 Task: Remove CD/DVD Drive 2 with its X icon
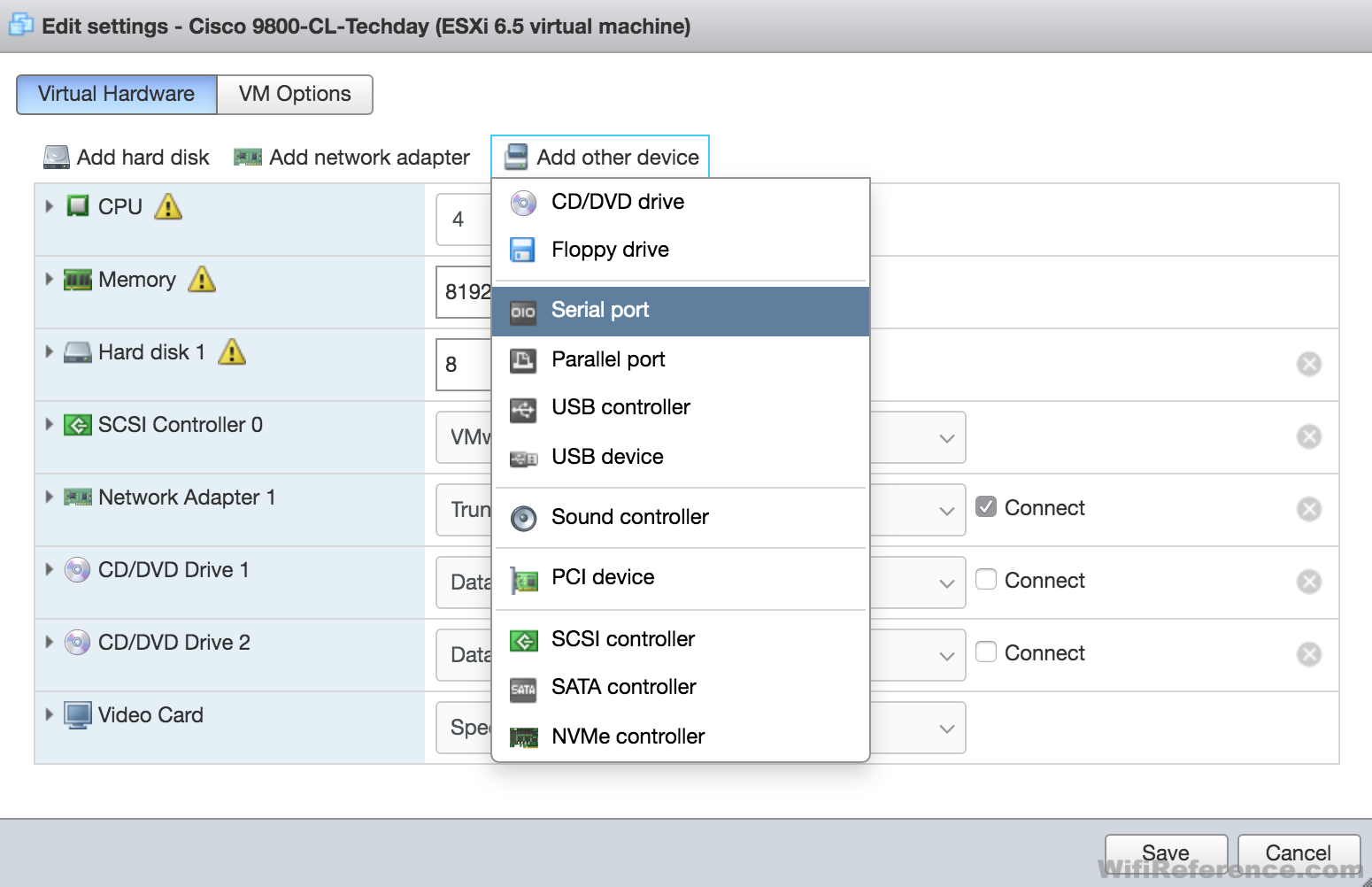tap(1309, 654)
